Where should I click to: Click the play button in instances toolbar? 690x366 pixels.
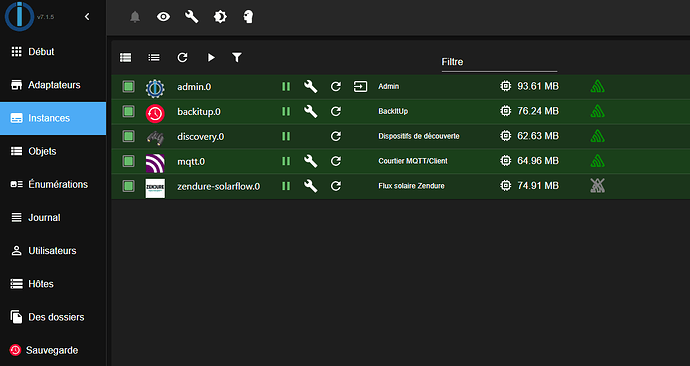(x=211, y=57)
